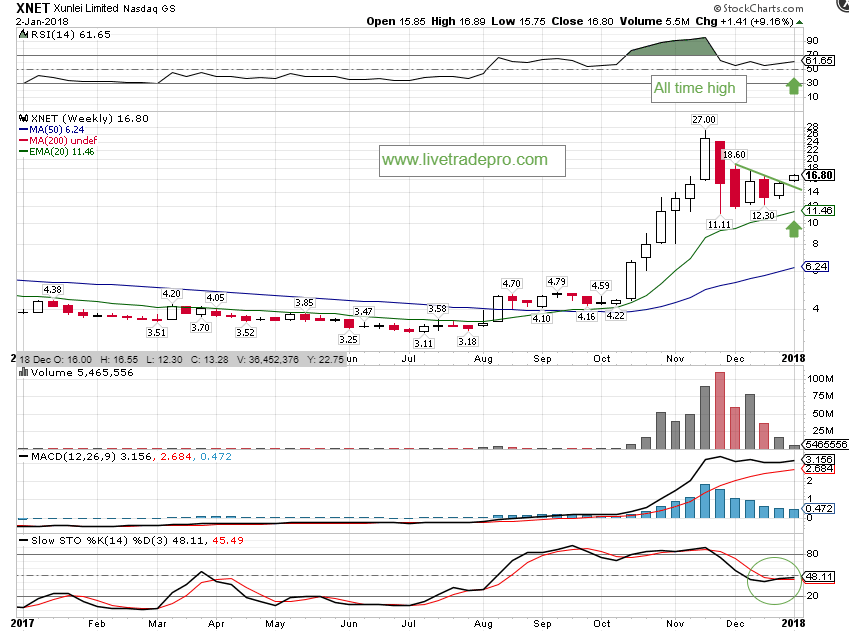Select the MACD(12,26,9) indicator label
Screen dimensions: 849x632
click(70, 456)
